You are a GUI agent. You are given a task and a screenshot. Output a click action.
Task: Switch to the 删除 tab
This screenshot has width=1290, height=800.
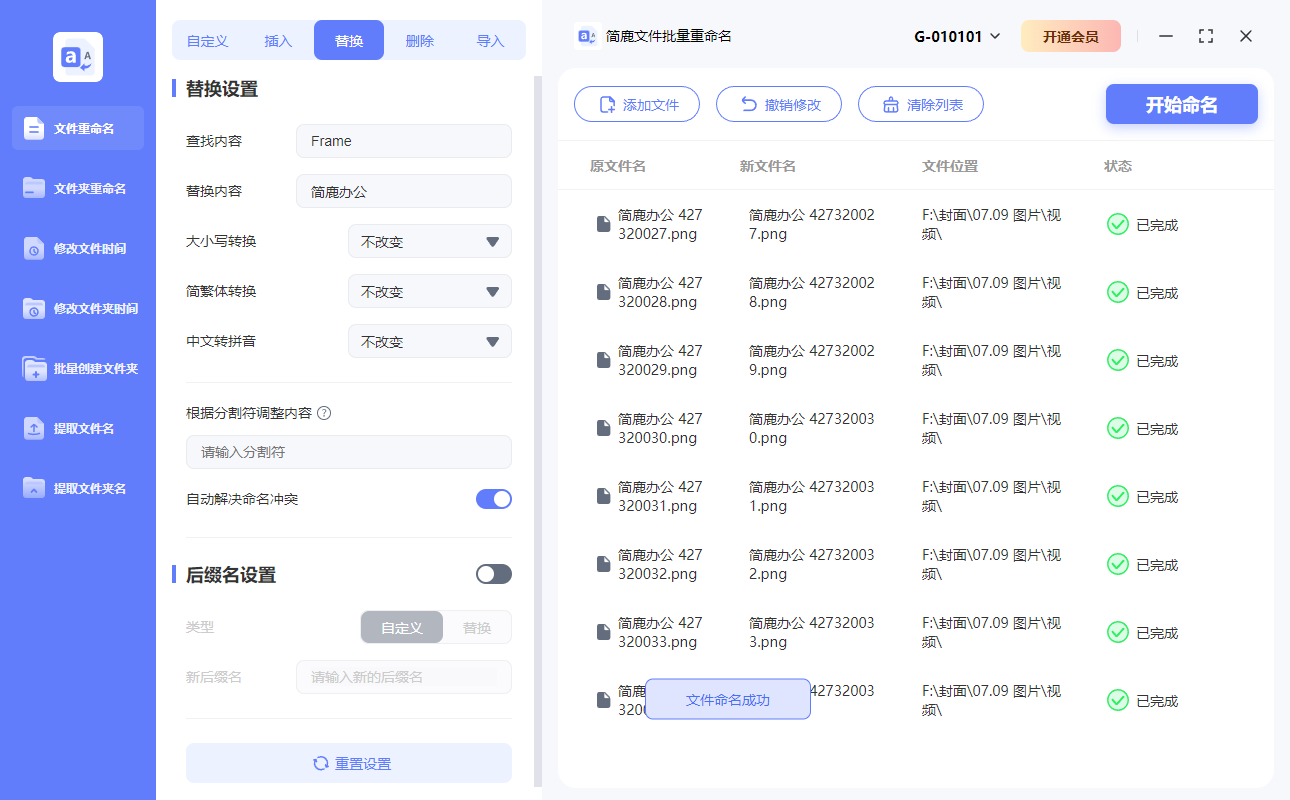click(x=420, y=41)
